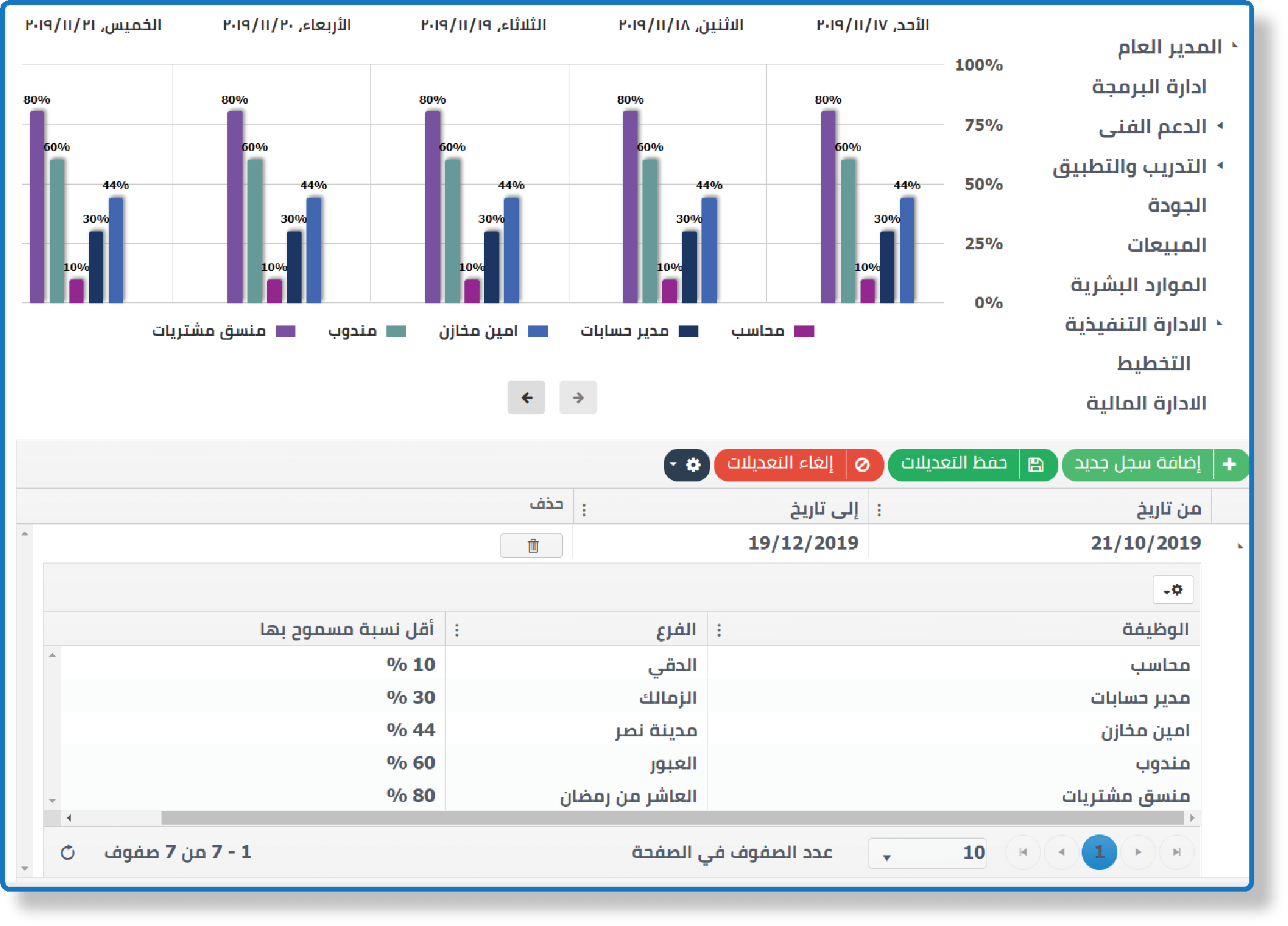
Task: Open column menu for من تاريخ column
Action: pos(880,510)
